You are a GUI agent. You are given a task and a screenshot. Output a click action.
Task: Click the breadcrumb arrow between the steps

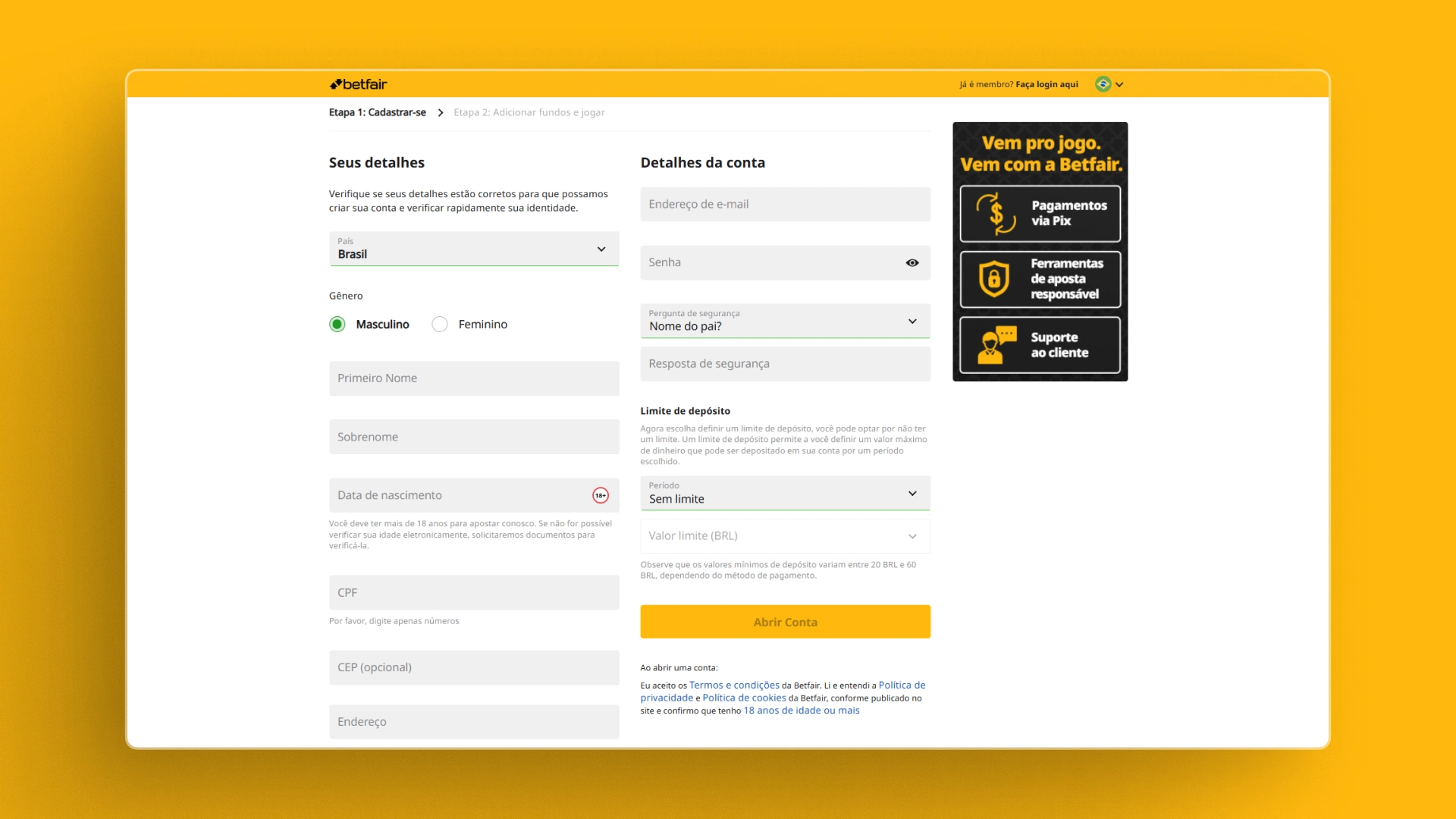(x=440, y=112)
